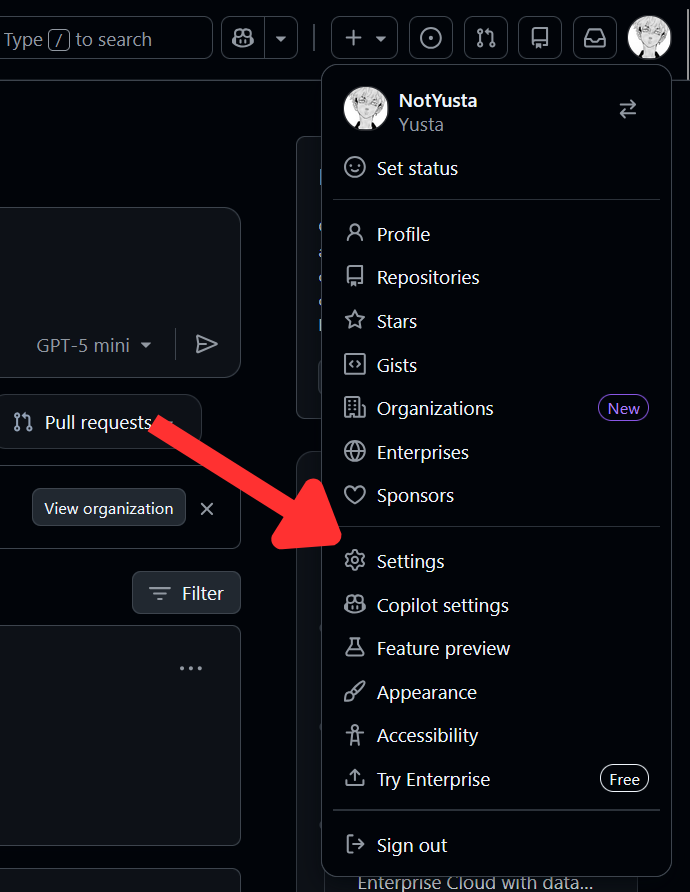Click the account switcher arrows icon
690x892 pixels.
628,110
